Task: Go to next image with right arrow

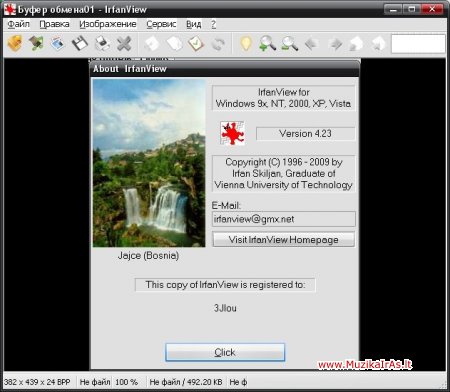Action: coord(335,43)
